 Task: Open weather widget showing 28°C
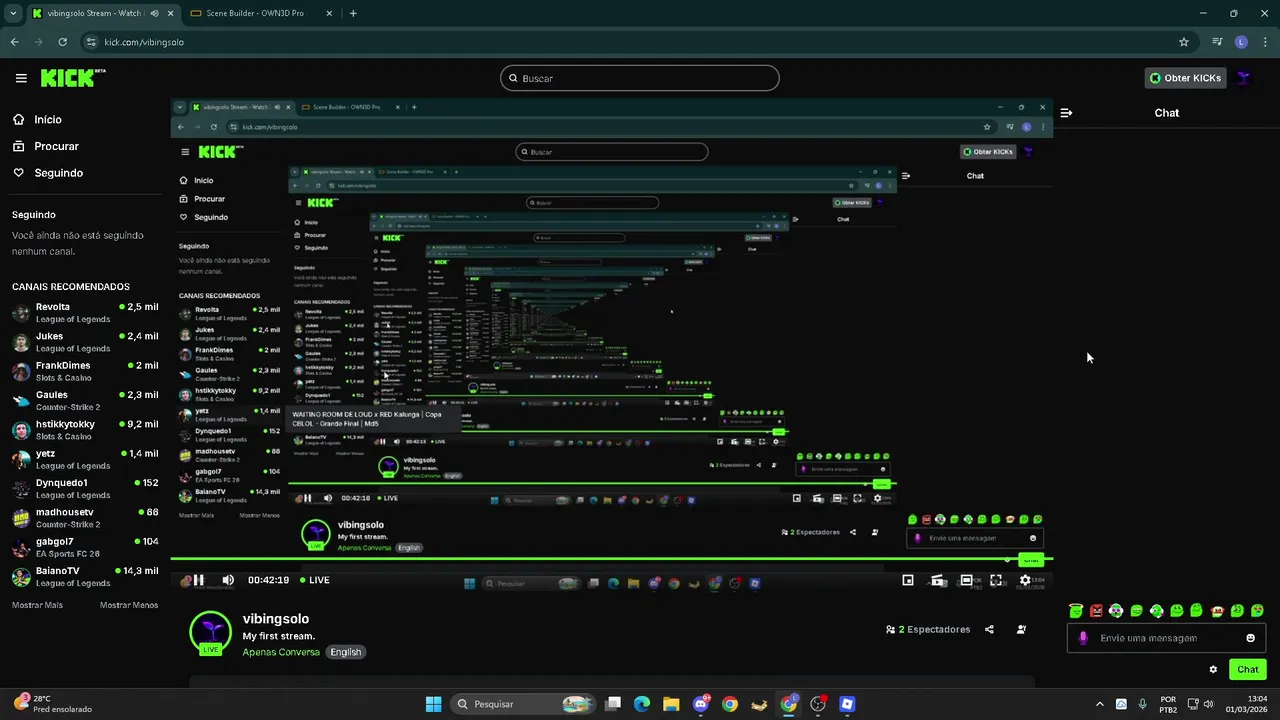[x=55, y=704]
